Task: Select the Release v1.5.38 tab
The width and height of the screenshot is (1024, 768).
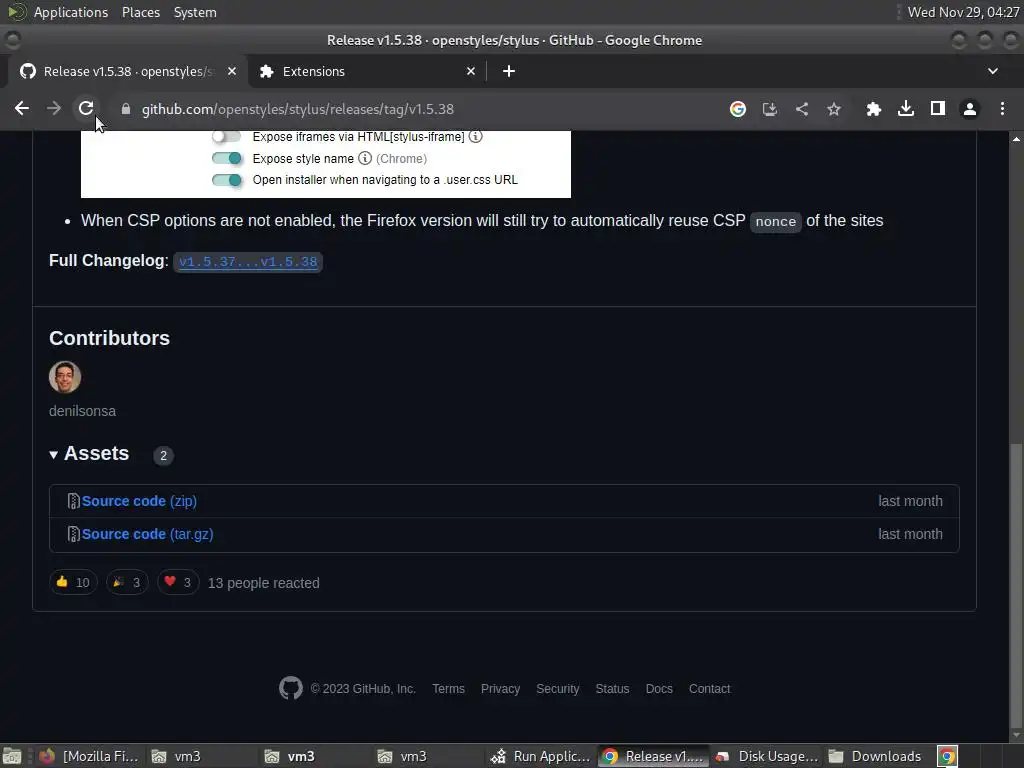Action: (x=128, y=71)
